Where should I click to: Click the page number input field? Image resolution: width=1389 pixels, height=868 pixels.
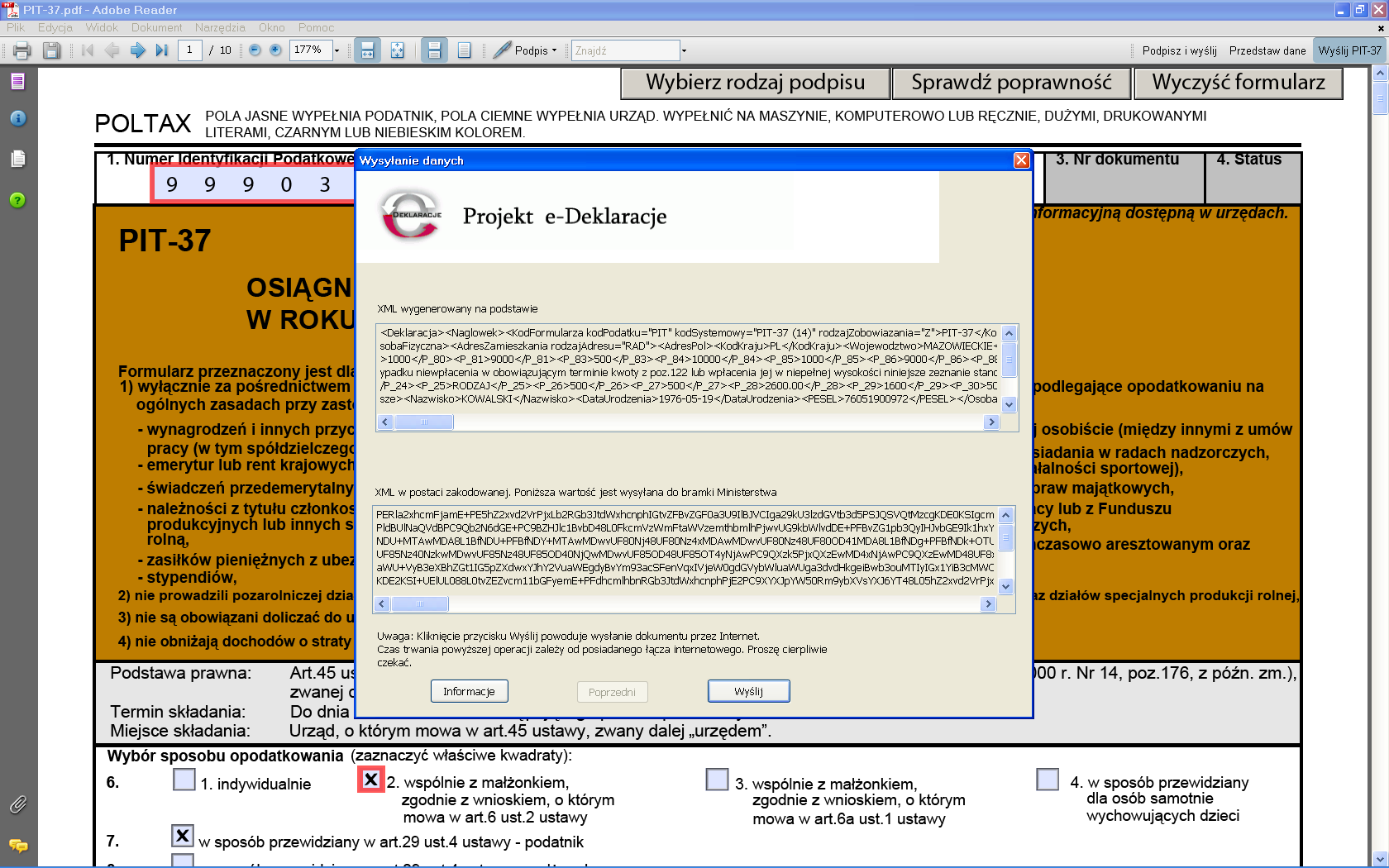[189, 50]
